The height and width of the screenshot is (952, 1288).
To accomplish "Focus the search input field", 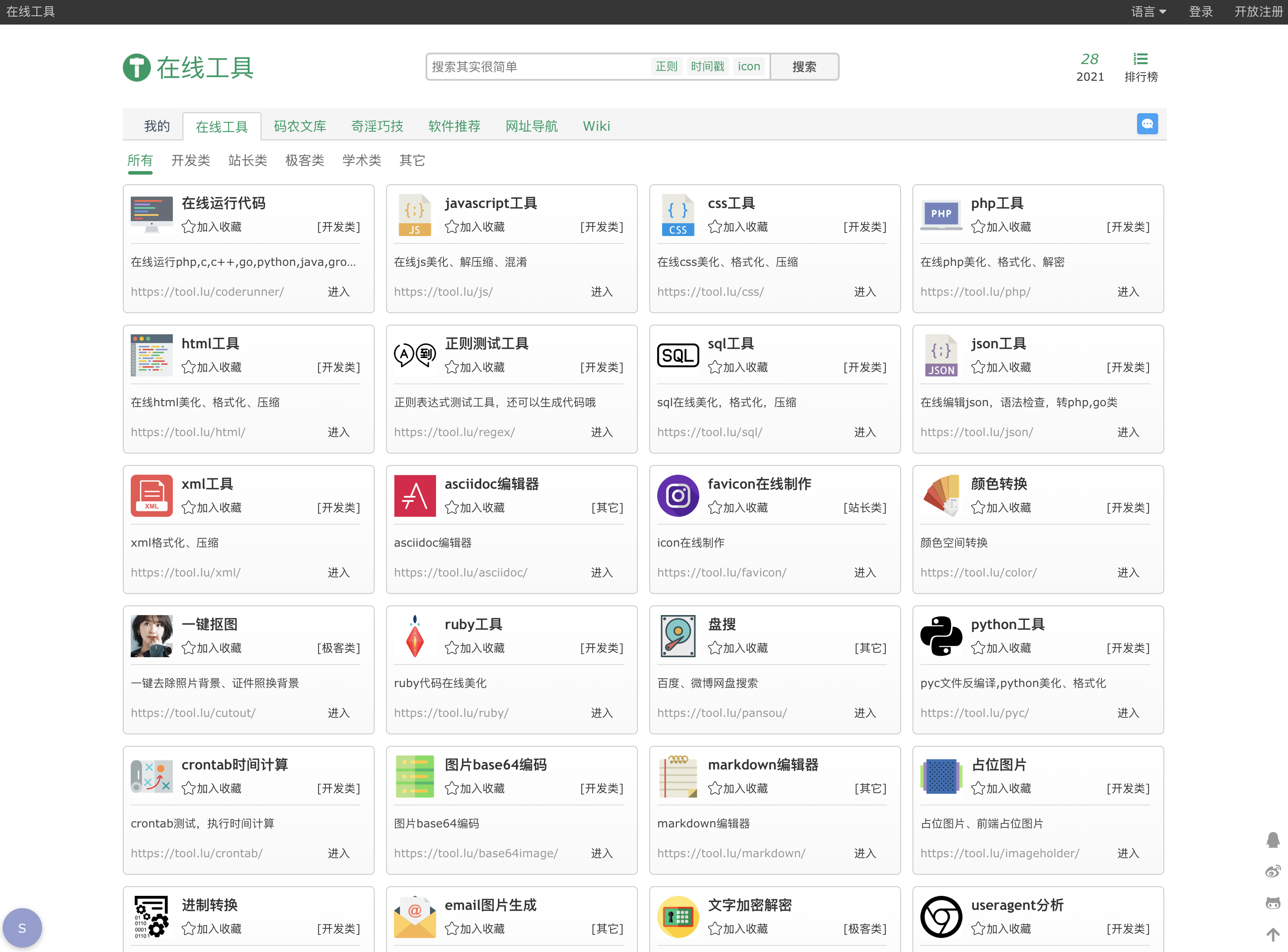I will 536,67.
